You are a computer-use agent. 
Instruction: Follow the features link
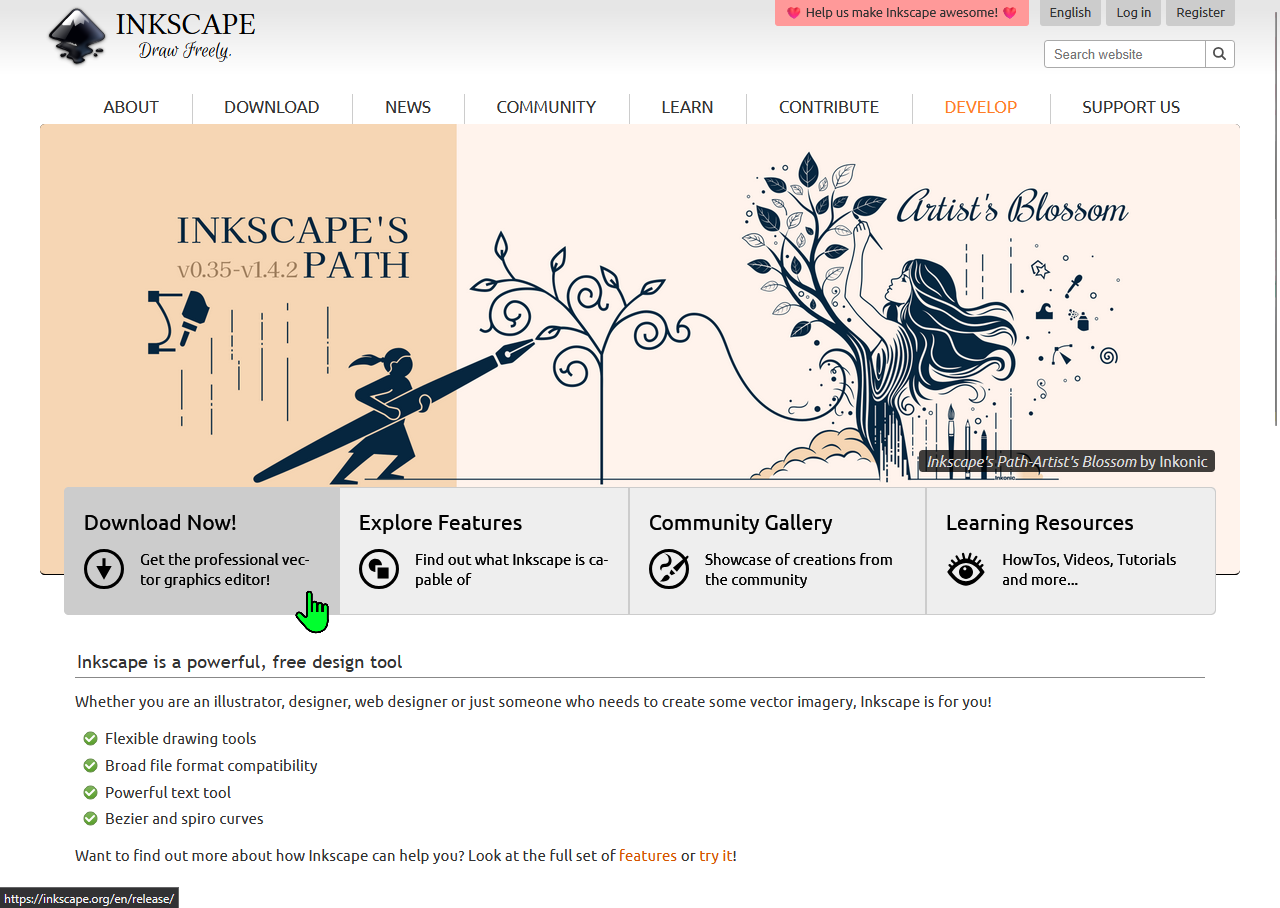(x=647, y=855)
